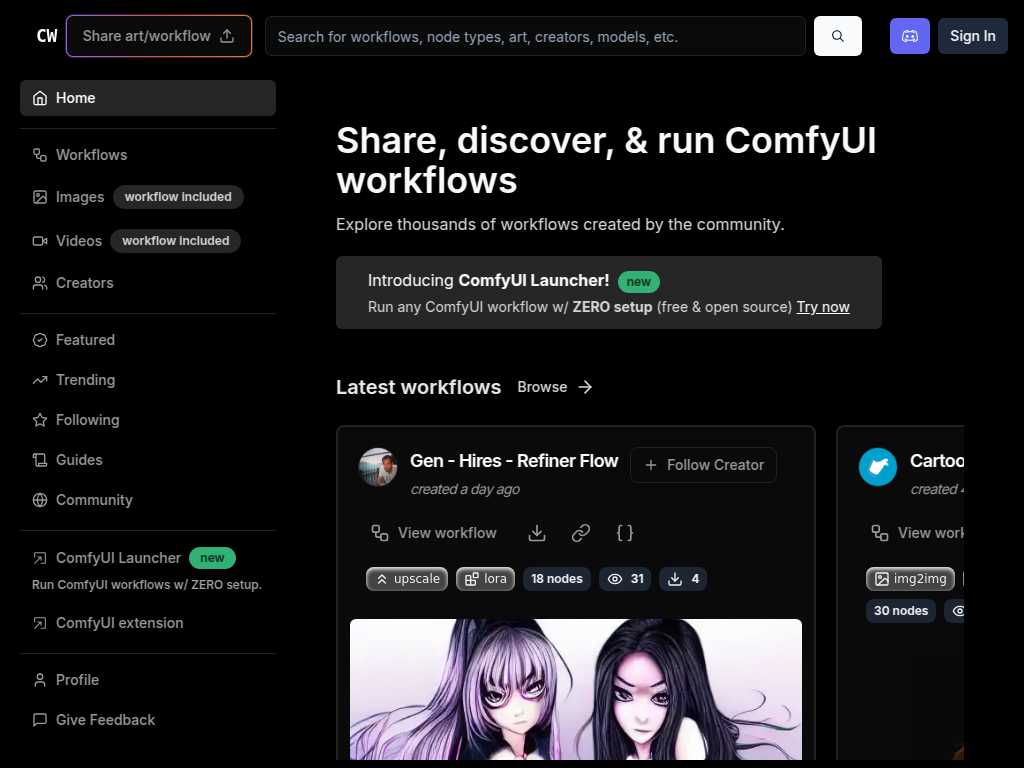Click the Sign In button
Image resolution: width=1024 pixels, height=768 pixels.
click(972, 36)
